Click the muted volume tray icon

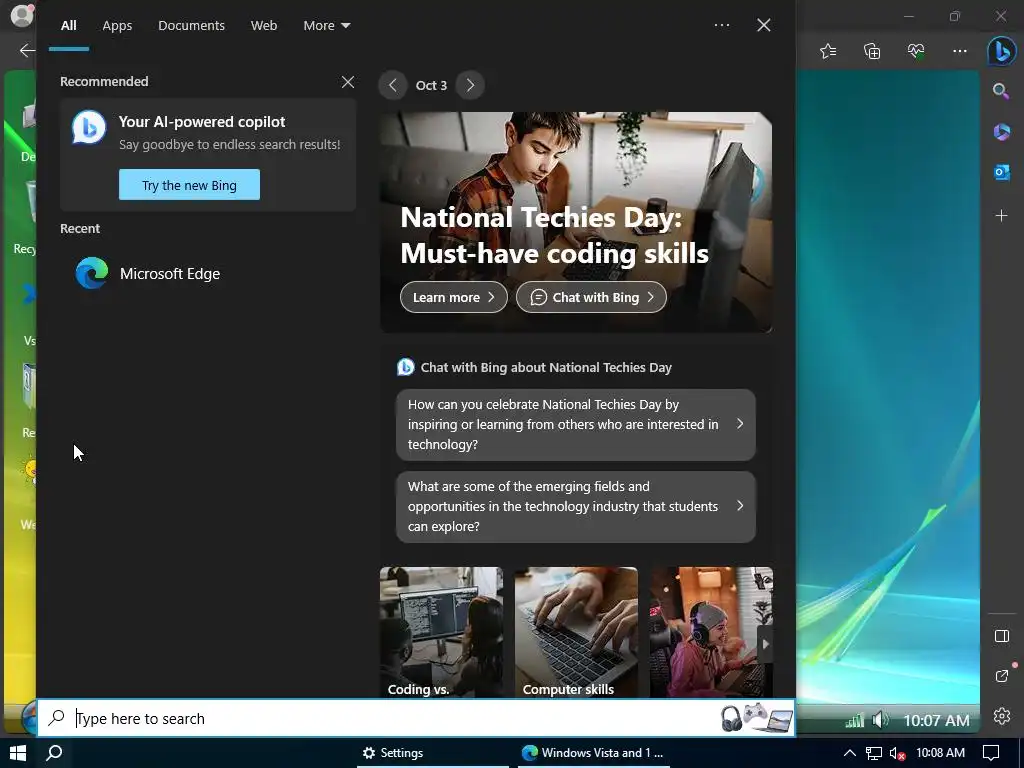pyautogui.click(x=897, y=754)
